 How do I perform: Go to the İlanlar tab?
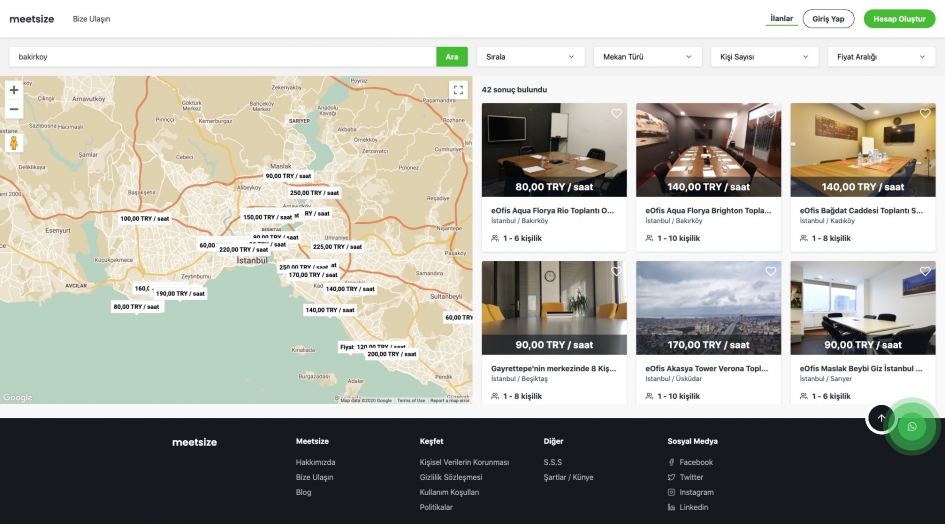(x=781, y=19)
